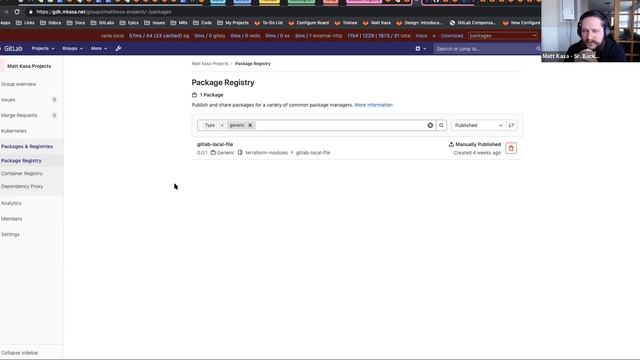Reload the page with the refresh icon

pos(17,12)
